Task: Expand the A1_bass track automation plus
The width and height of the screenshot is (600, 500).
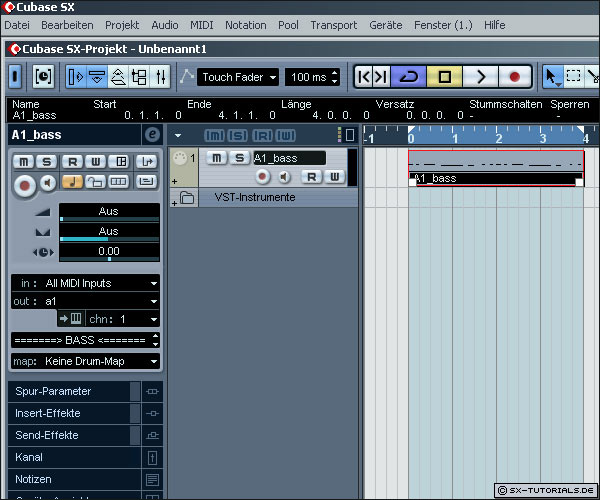Action: [174, 181]
